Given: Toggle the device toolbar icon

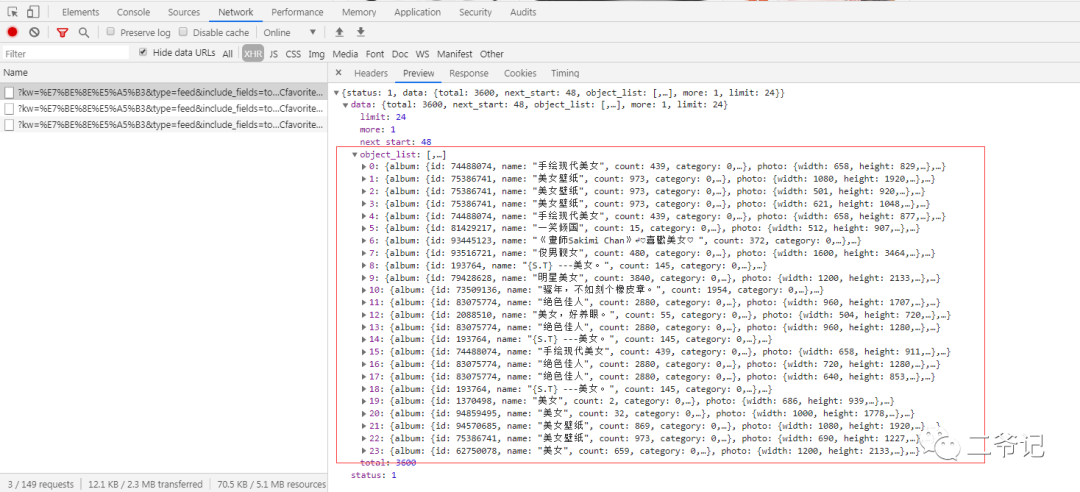Looking at the screenshot, I should pos(33,12).
